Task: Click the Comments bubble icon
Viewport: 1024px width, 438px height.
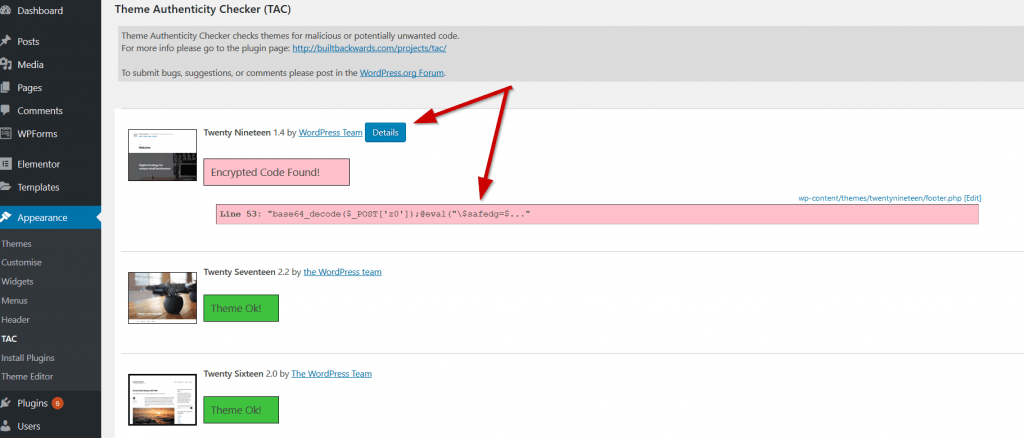Action: tap(5, 110)
